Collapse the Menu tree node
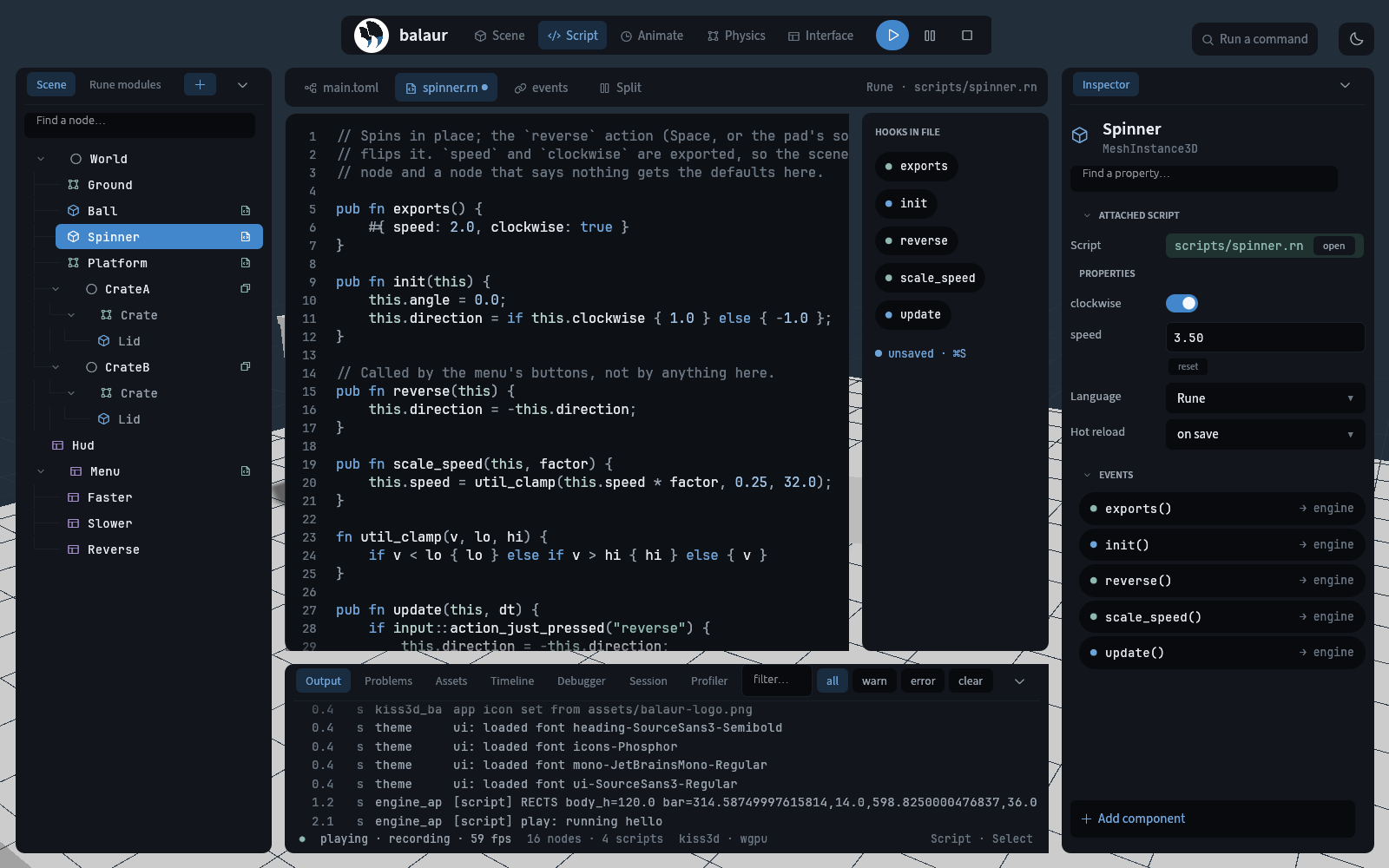The width and height of the screenshot is (1389, 868). pos(41,471)
